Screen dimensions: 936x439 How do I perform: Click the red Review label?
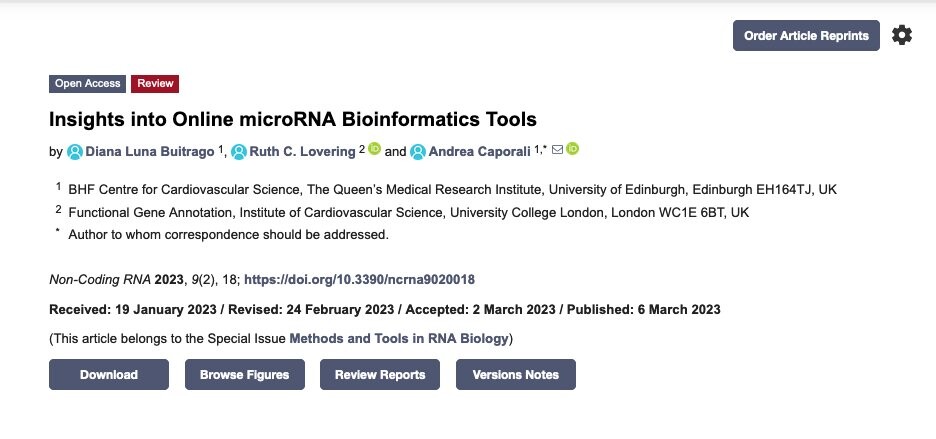click(x=155, y=84)
